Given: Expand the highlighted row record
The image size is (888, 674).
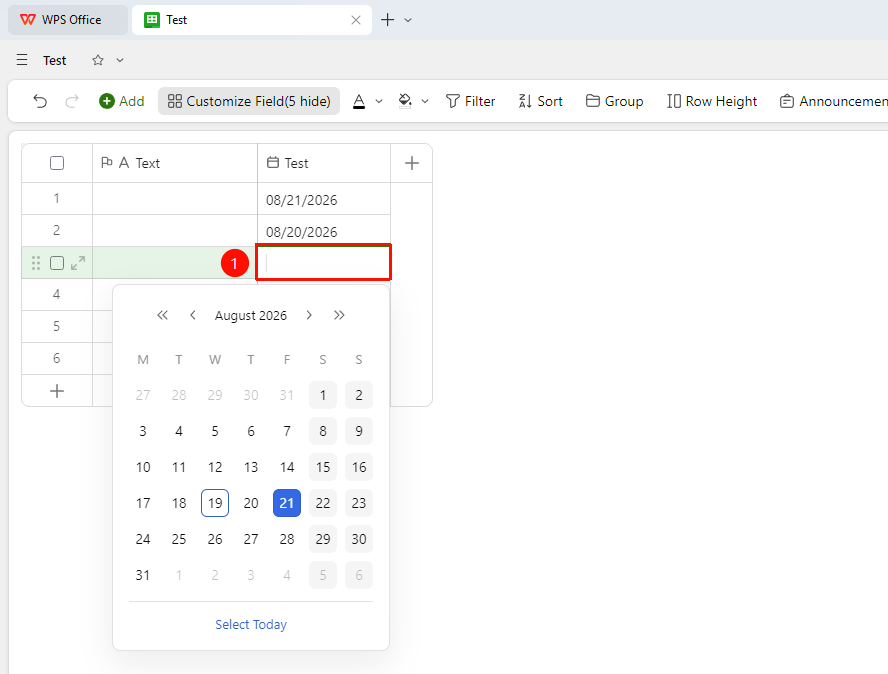Looking at the screenshot, I should pyautogui.click(x=78, y=263).
